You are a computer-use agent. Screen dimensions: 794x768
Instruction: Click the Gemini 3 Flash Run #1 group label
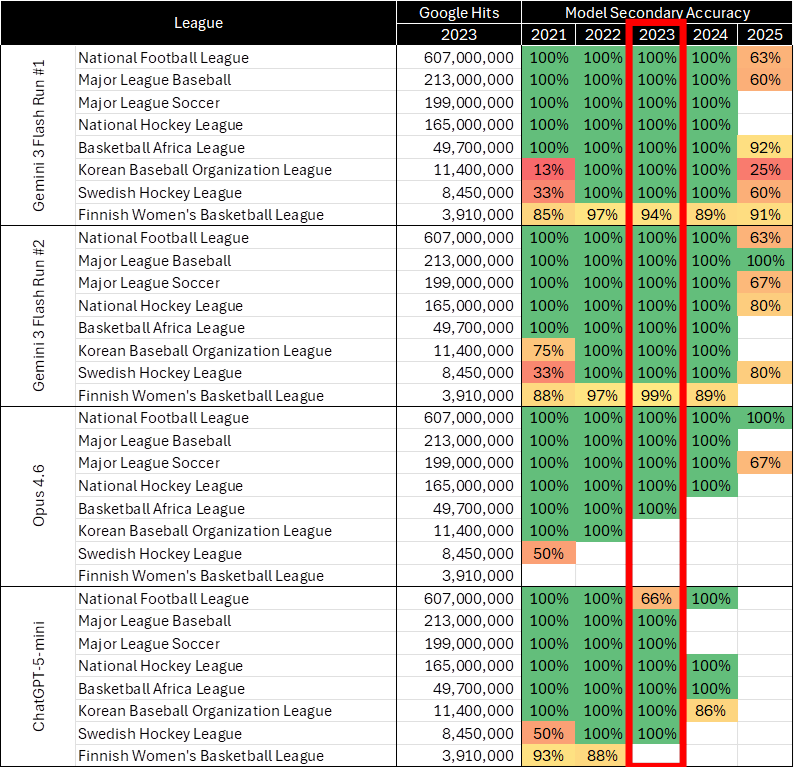tap(38, 136)
